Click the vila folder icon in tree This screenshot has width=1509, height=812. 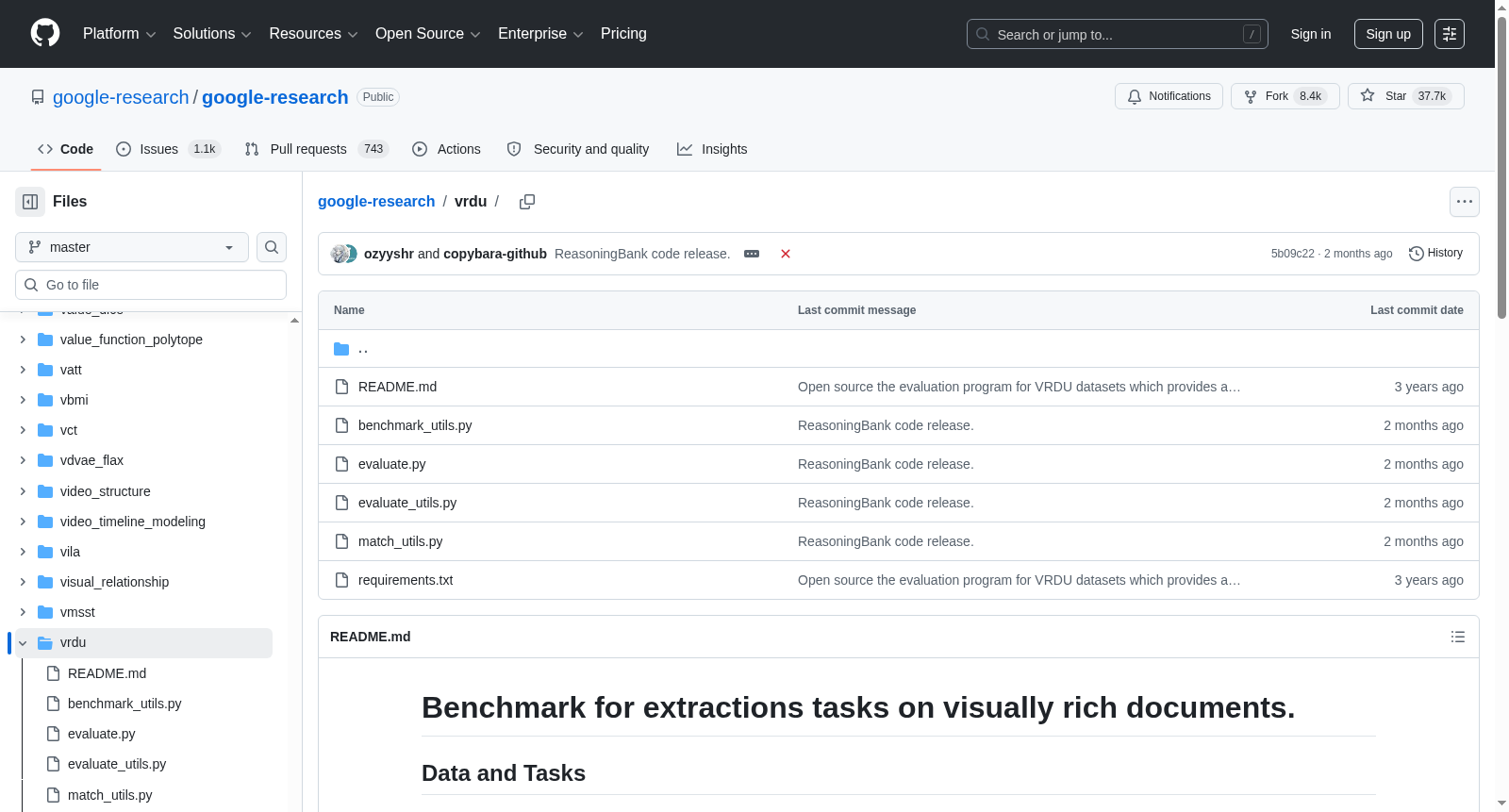point(45,552)
